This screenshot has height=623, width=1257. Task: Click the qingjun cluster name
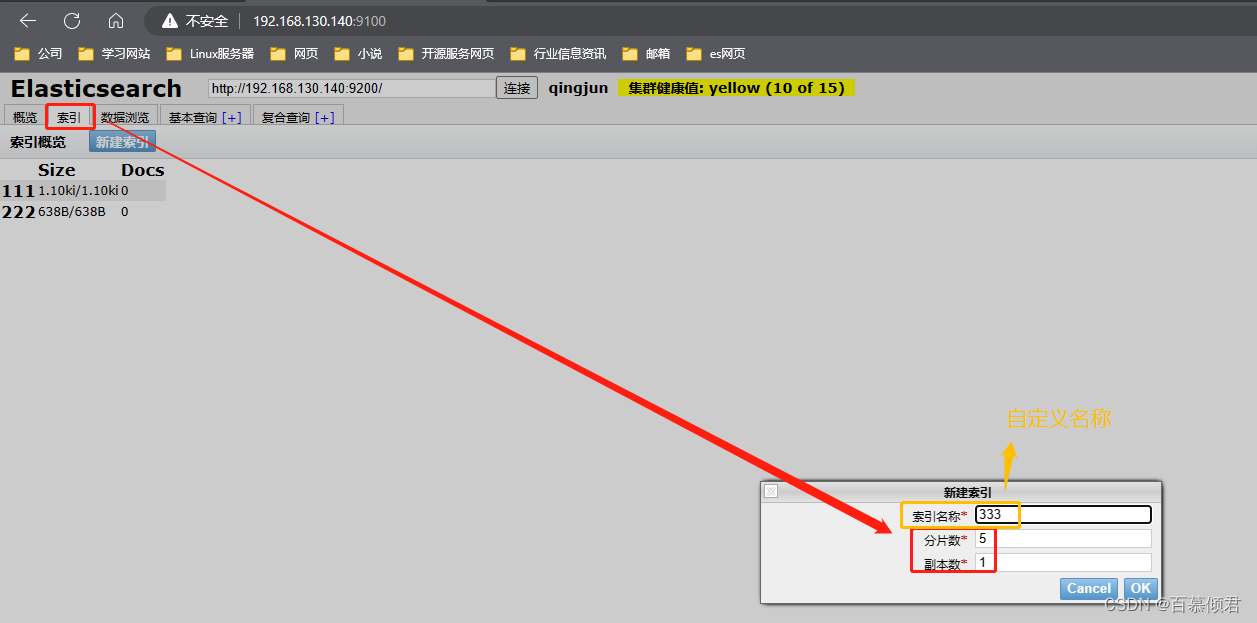[x=578, y=88]
